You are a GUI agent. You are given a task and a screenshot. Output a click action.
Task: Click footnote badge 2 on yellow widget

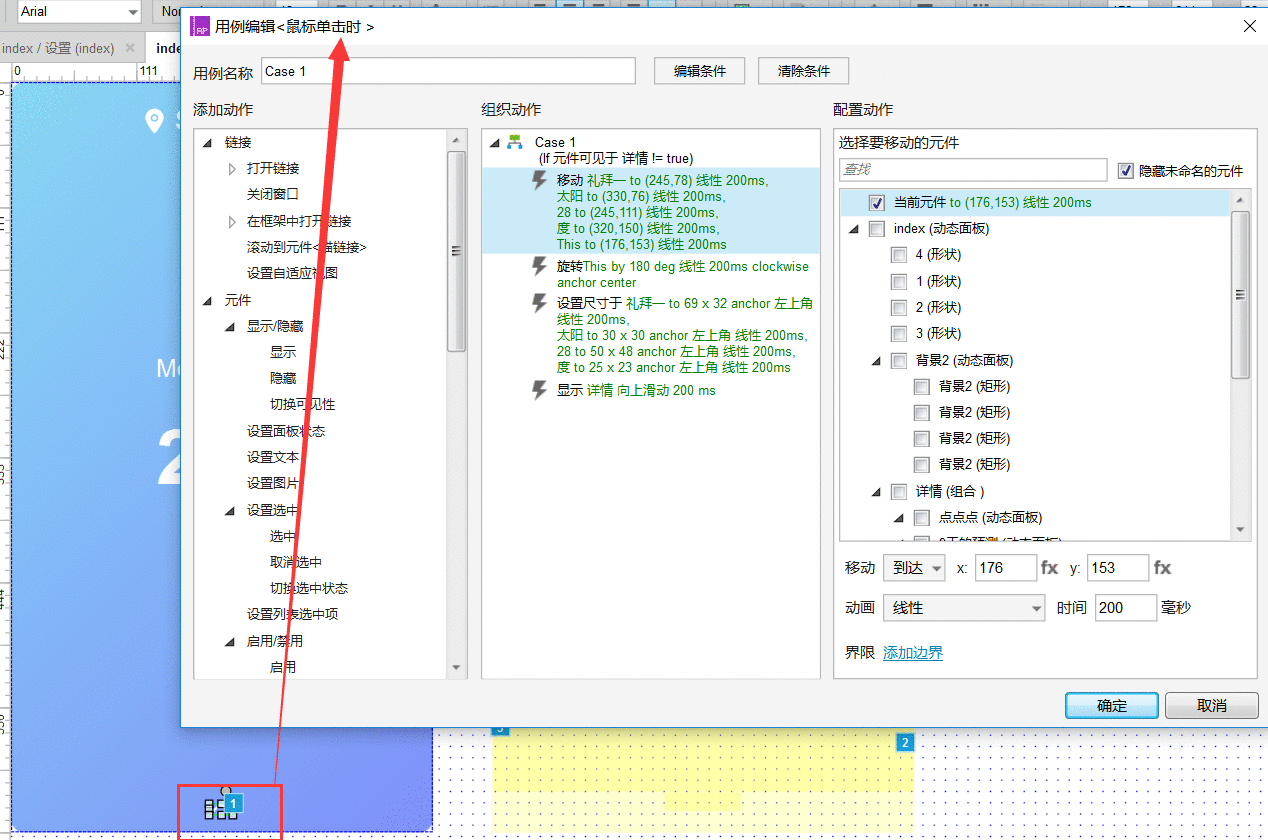[905, 742]
